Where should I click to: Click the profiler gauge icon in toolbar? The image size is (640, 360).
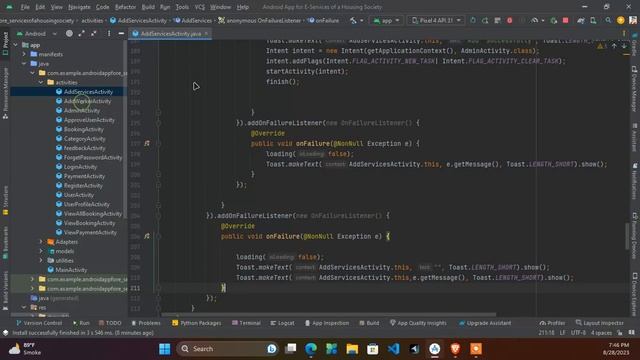point(534,20)
